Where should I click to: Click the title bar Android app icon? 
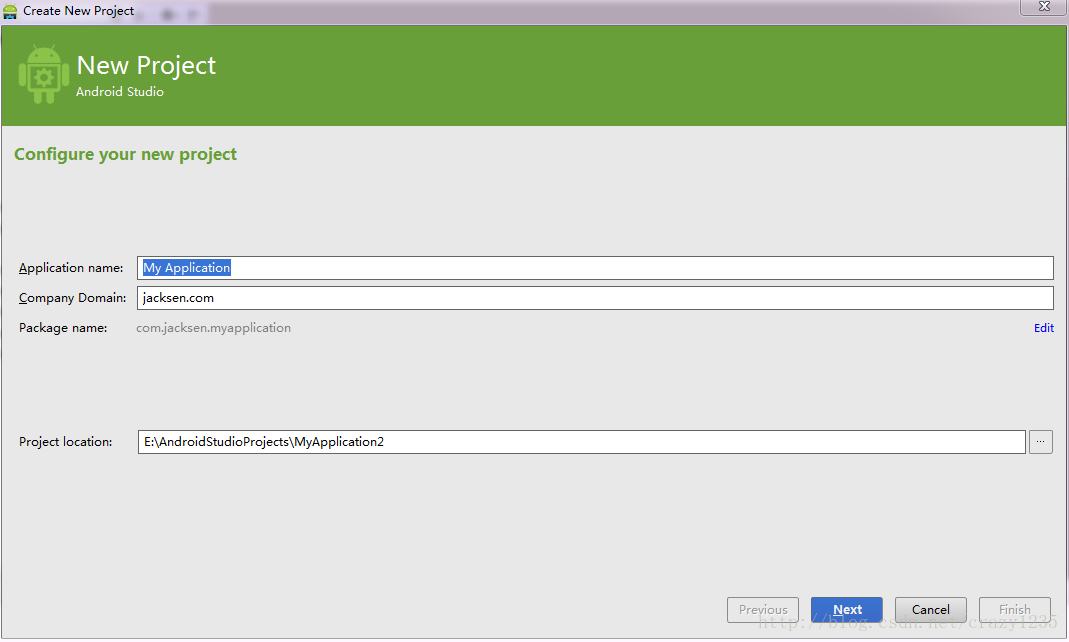pos(10,11)
